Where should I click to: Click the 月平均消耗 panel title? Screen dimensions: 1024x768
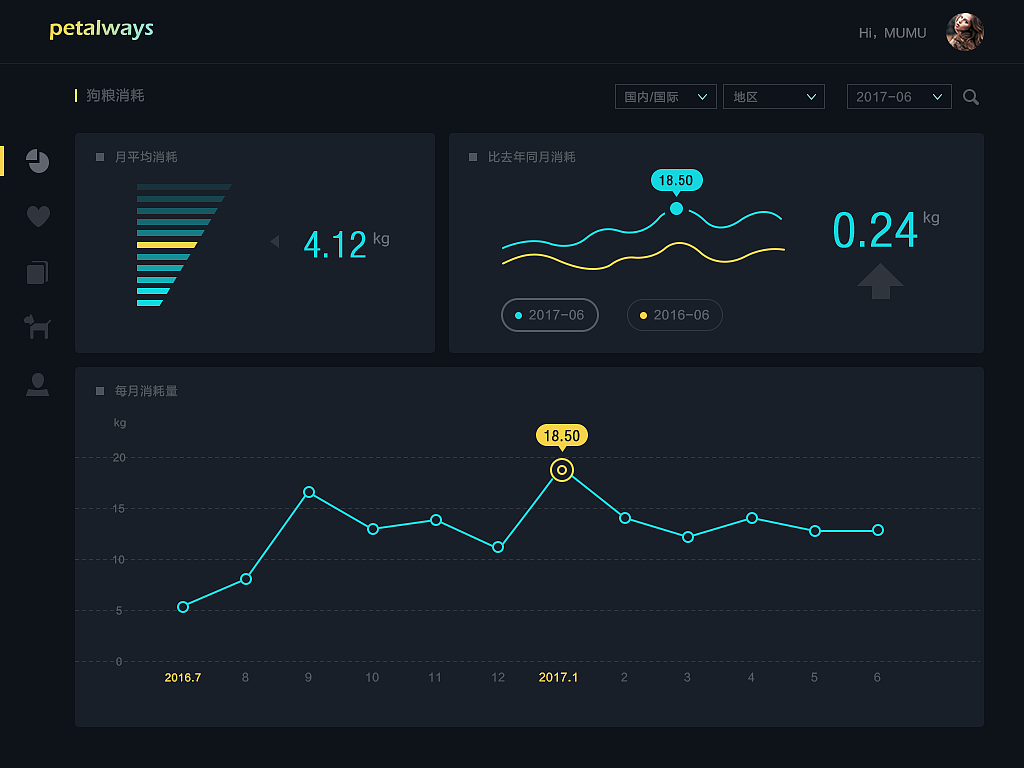click(x=146, y=157)
